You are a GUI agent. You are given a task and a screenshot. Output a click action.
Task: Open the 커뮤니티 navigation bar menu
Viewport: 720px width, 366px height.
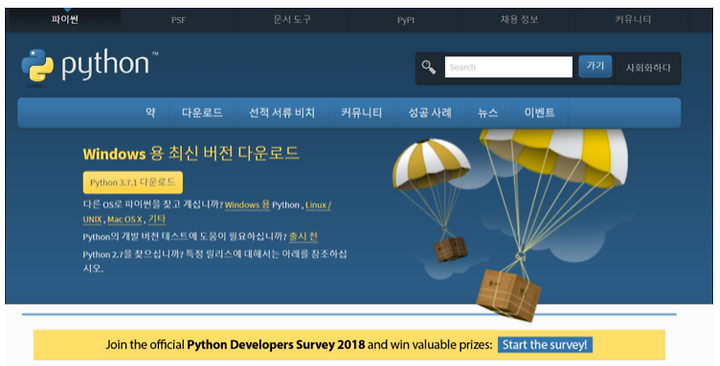click(361, 113)
